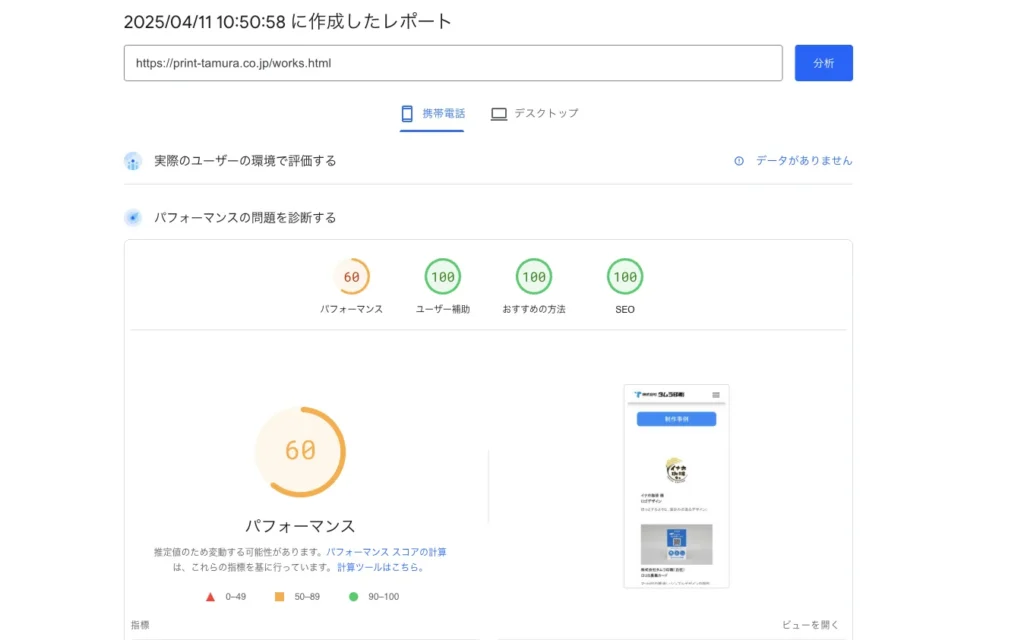Click the info icon beside データがありません

739,161
